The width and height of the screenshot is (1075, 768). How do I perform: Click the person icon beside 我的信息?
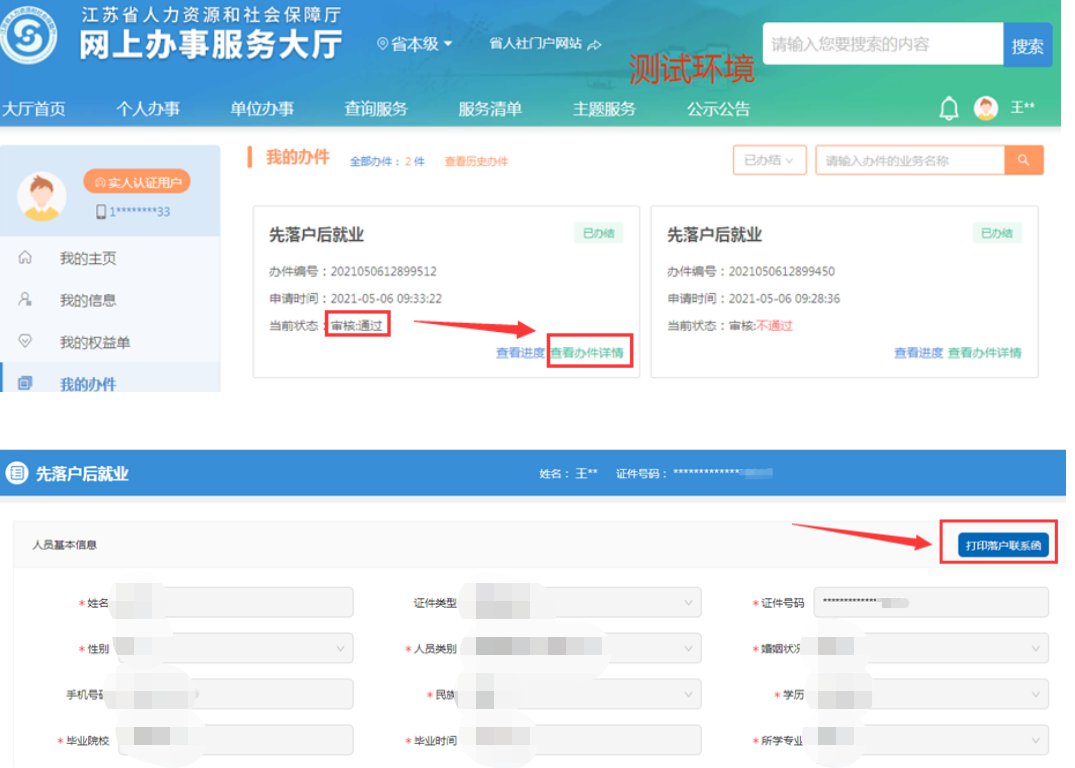point(26,300)
